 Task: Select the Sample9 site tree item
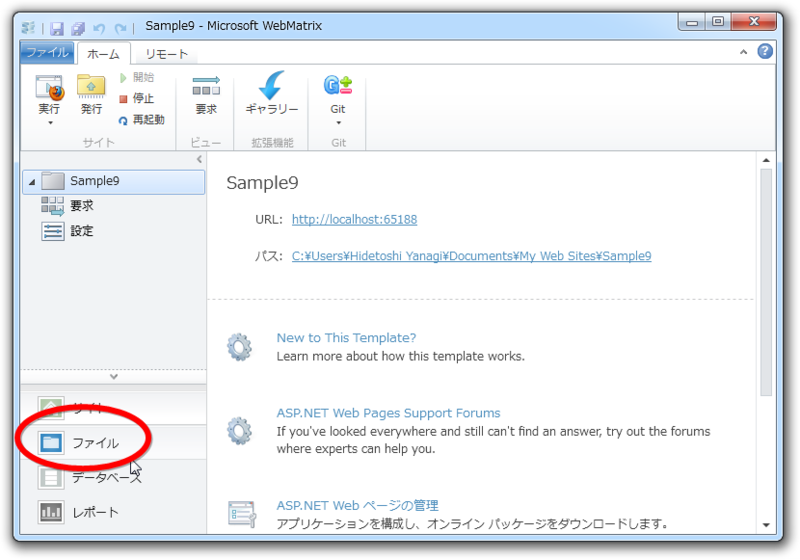(114, 182)
